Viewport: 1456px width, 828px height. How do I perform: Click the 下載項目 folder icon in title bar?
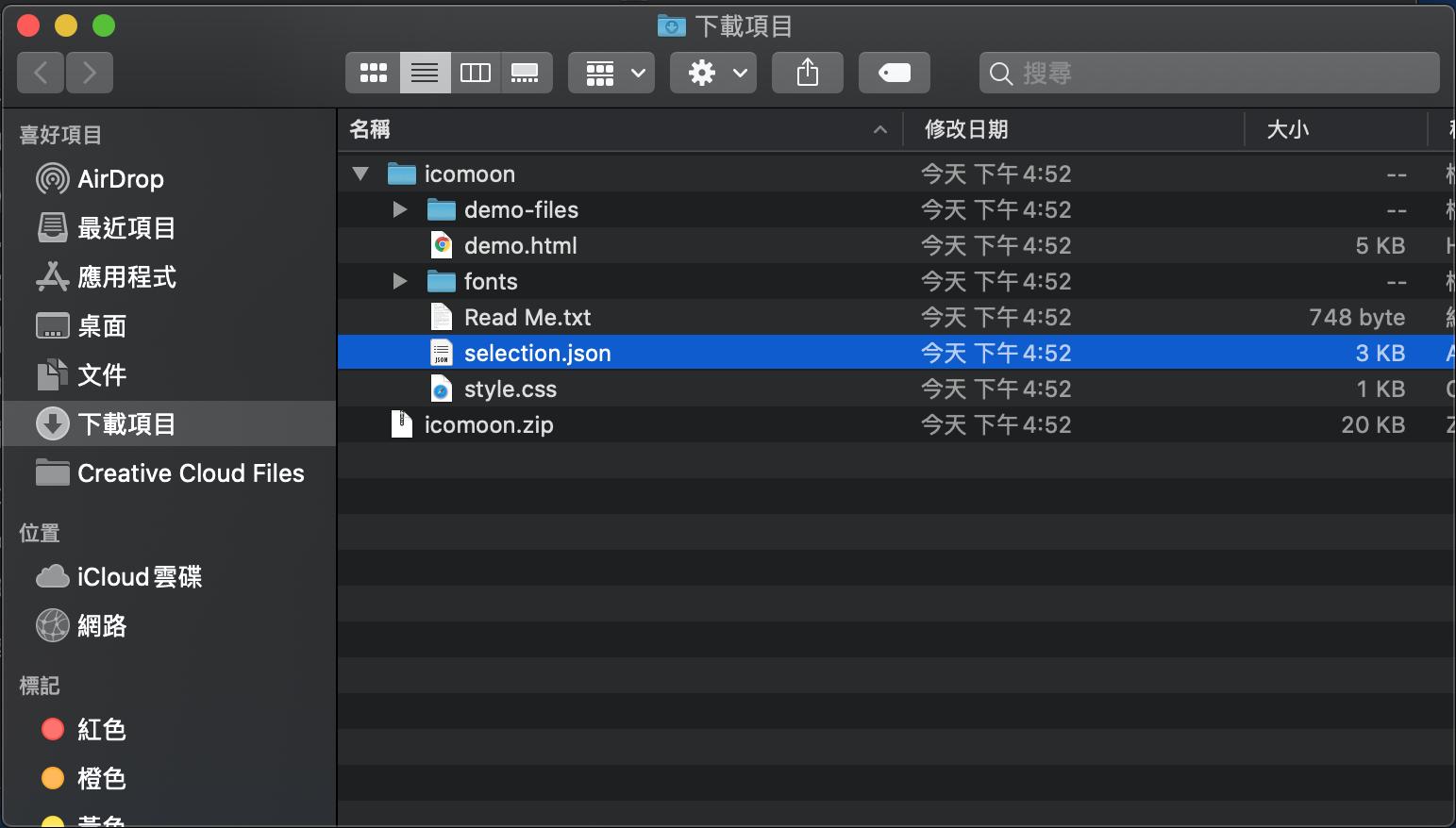click(x=672, y=25)
